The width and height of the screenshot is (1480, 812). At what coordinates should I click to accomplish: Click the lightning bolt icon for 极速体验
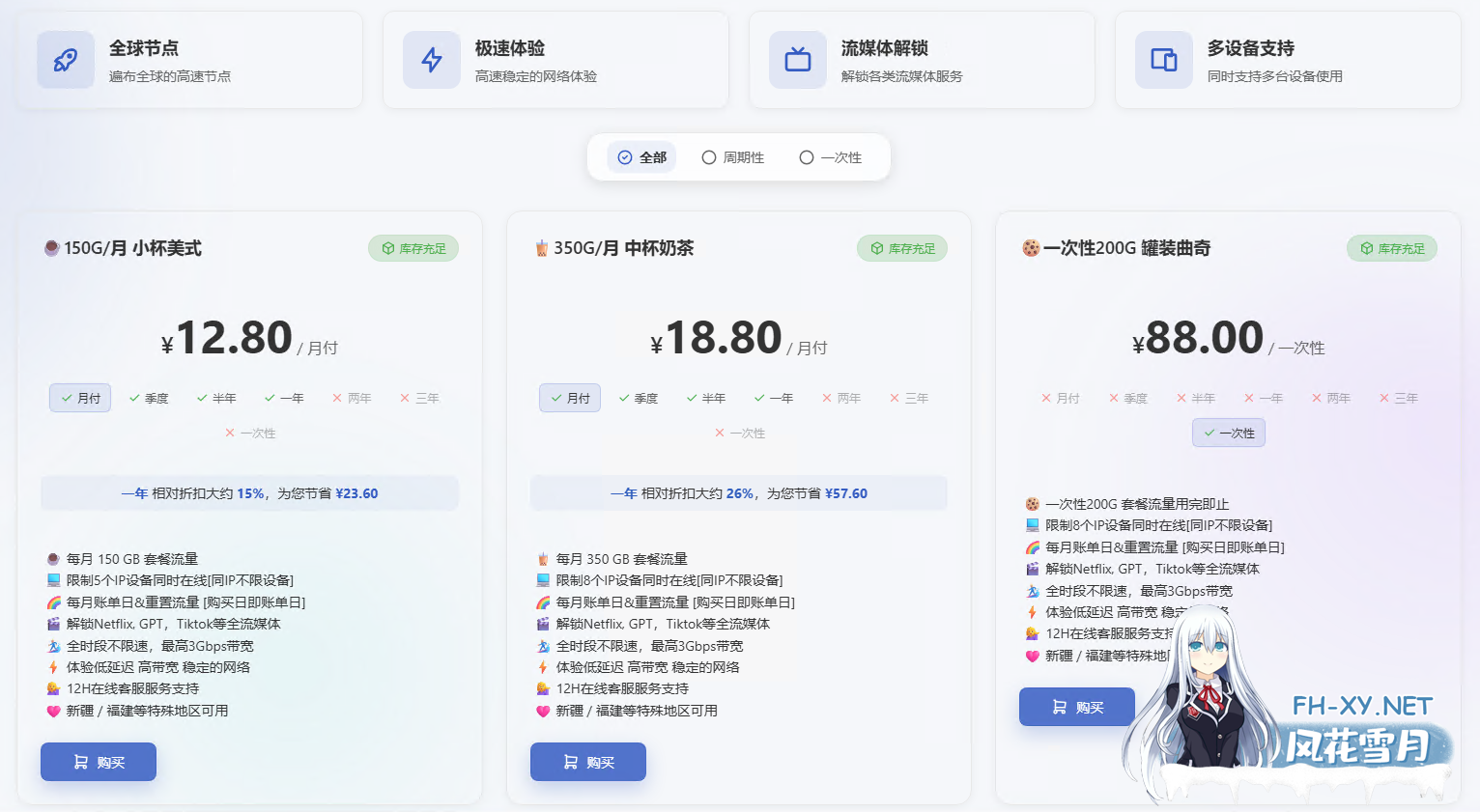click(x=432, y=60)
